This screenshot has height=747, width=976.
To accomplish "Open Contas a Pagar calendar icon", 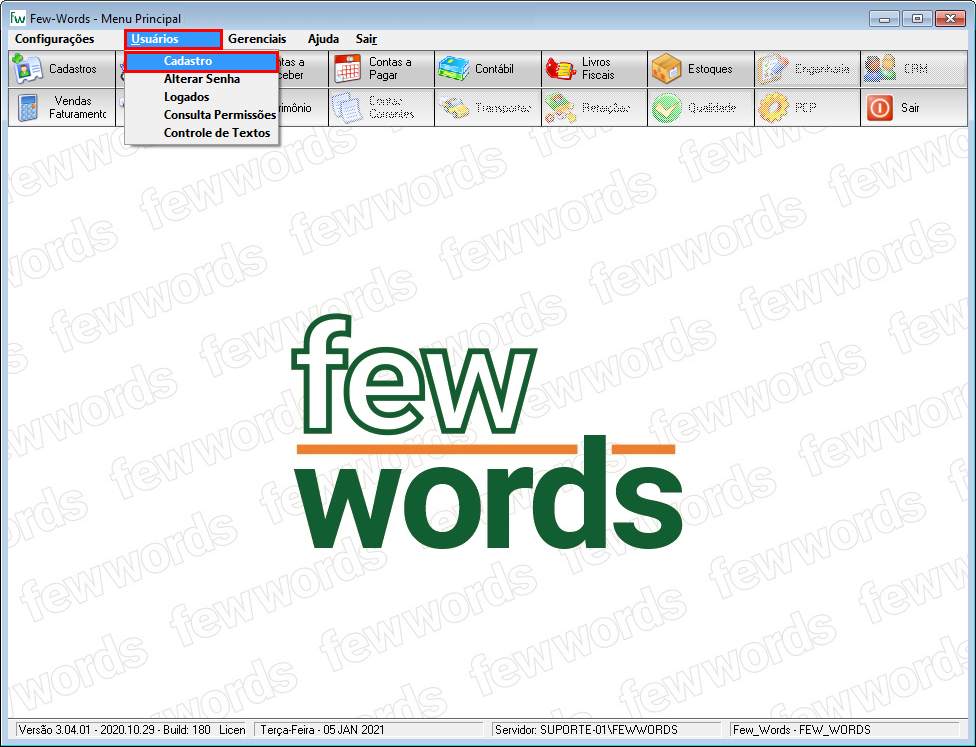I will (x=347, y=68).
